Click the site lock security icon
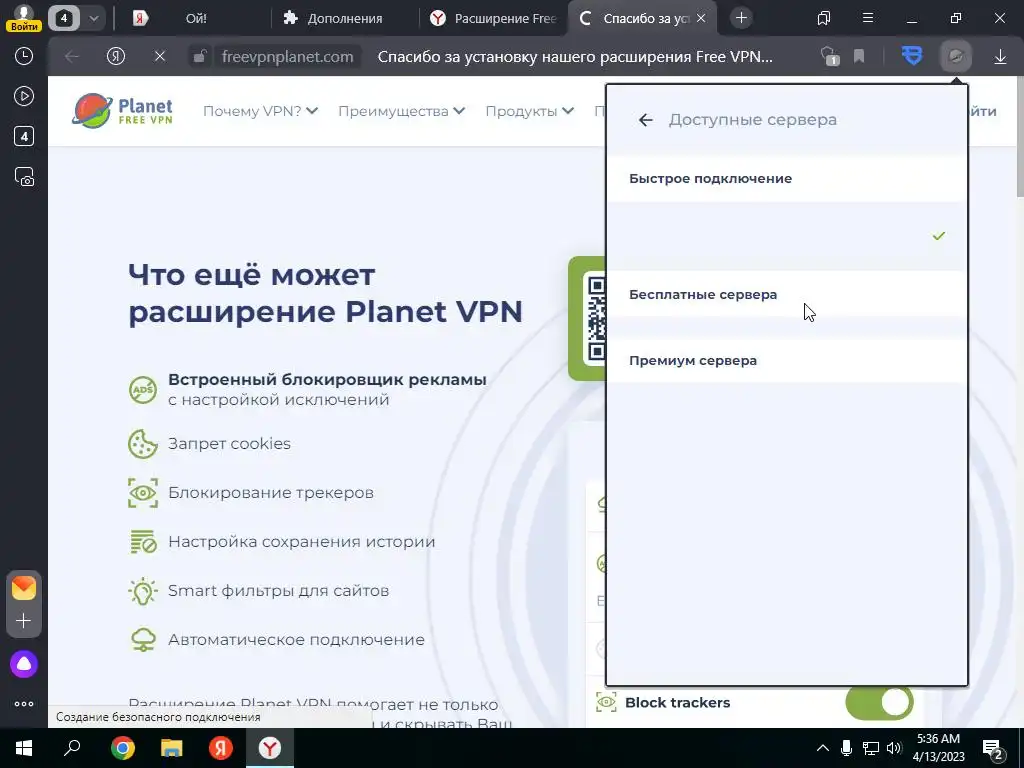Image resolution: width=1024 pixels, height=768 pixels. pyautogui.click(x=199, y=57)
